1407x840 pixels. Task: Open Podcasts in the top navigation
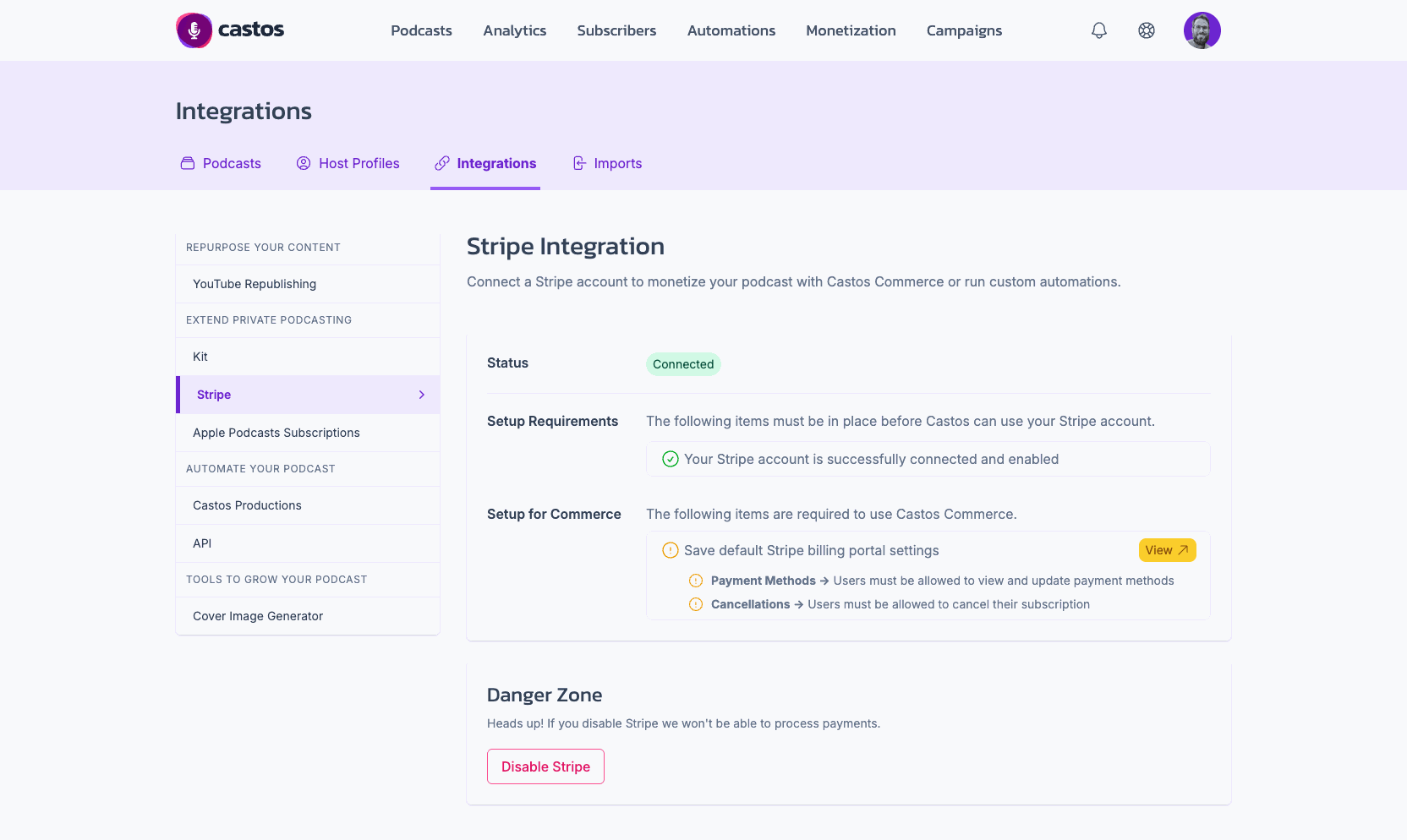(x=421, y=30)
